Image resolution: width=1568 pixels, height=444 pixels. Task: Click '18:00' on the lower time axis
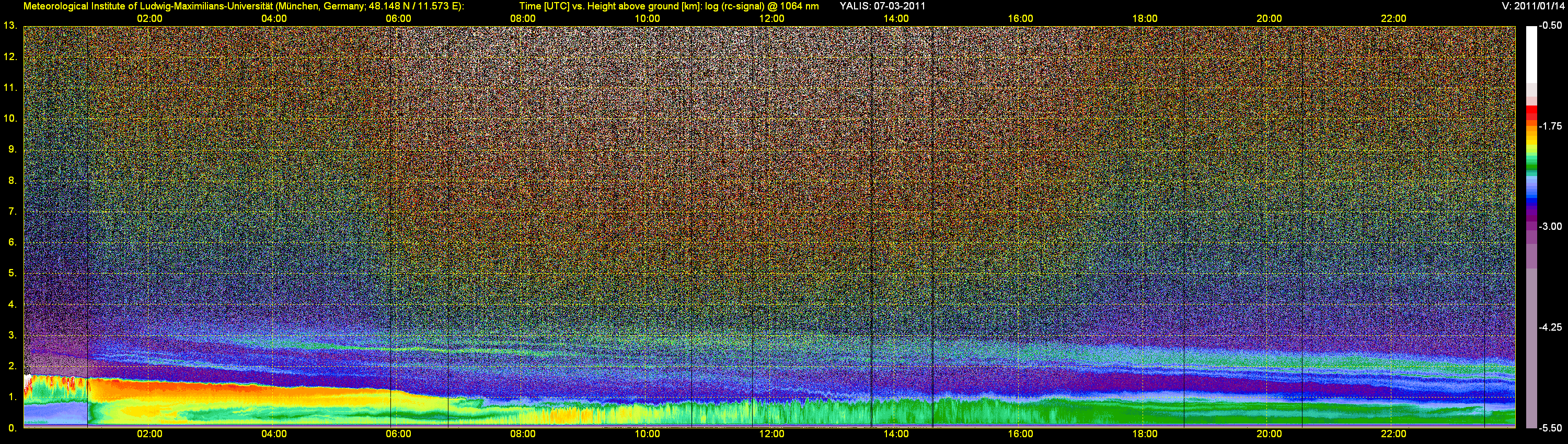click(x=1145, y=434)
